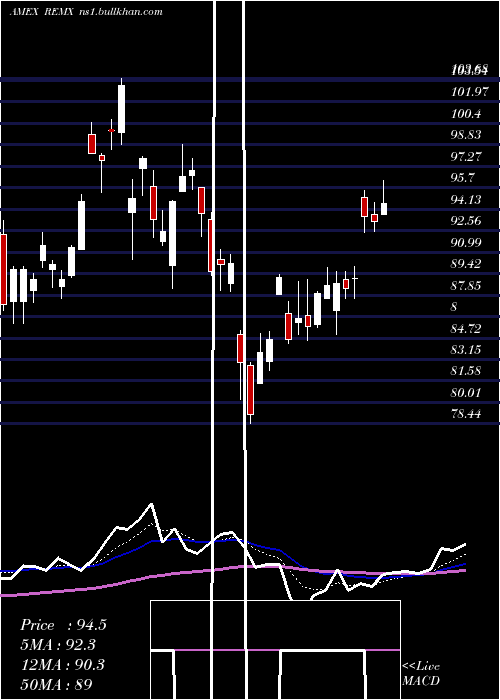
Task: Select the 80.01 price axis label
Action: [467, 393]
